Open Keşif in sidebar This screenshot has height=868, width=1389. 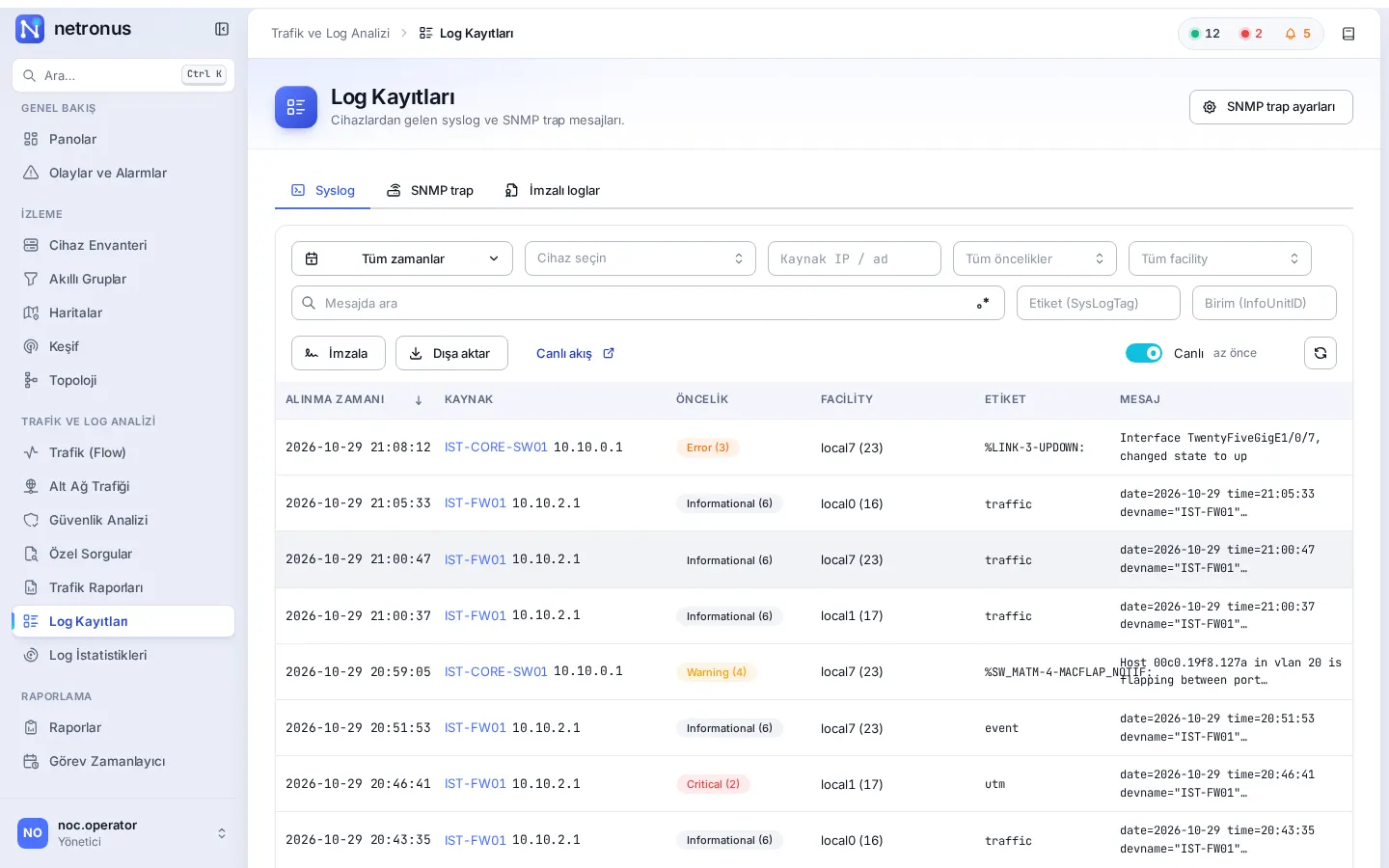point(123,346)
